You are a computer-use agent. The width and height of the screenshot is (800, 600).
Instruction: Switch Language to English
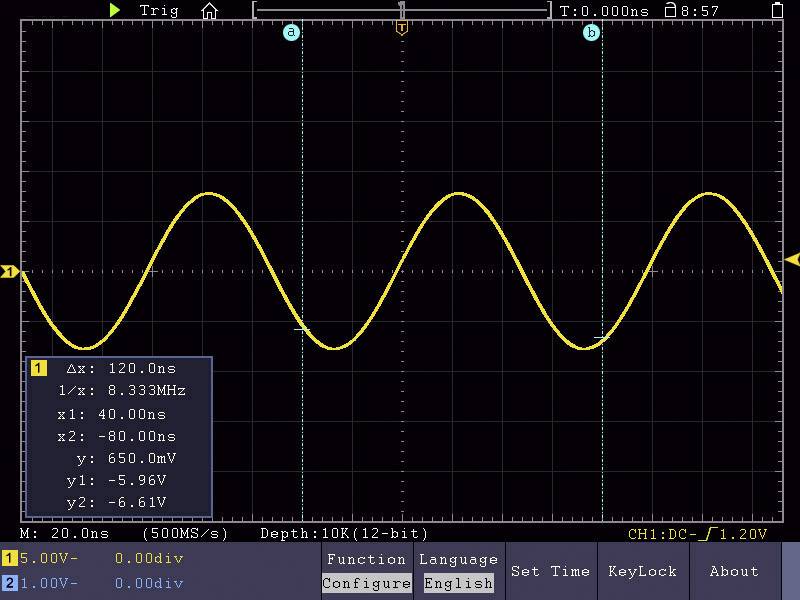(x=459, y=582)
